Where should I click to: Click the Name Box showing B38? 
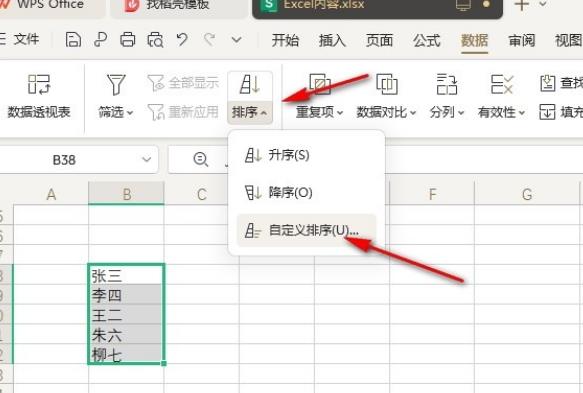click(64, 160)
